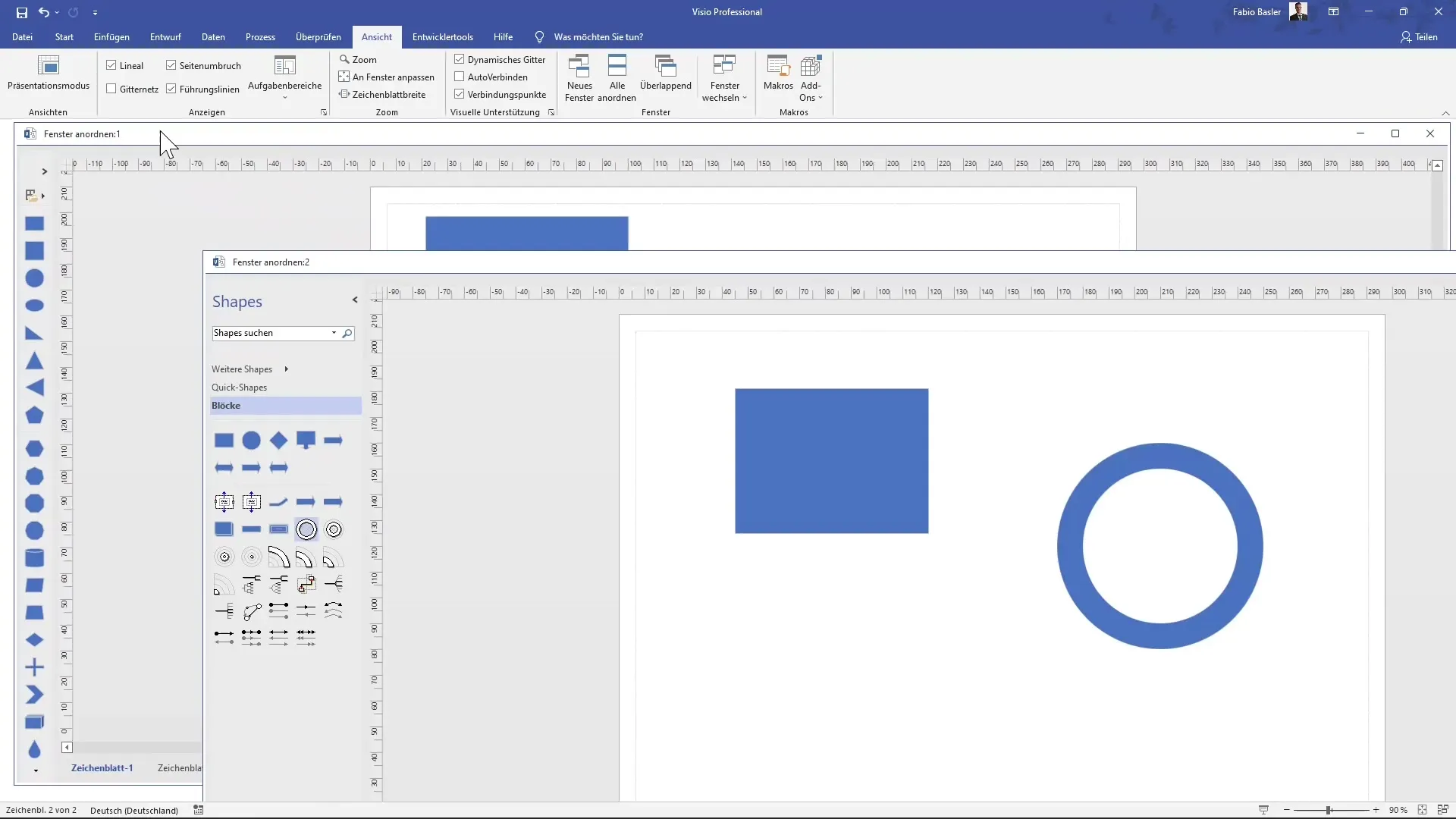Screen dimensions: 1456x819
Task: Toggle the Dynamisches Gitter checkbox
Action: 460,59
